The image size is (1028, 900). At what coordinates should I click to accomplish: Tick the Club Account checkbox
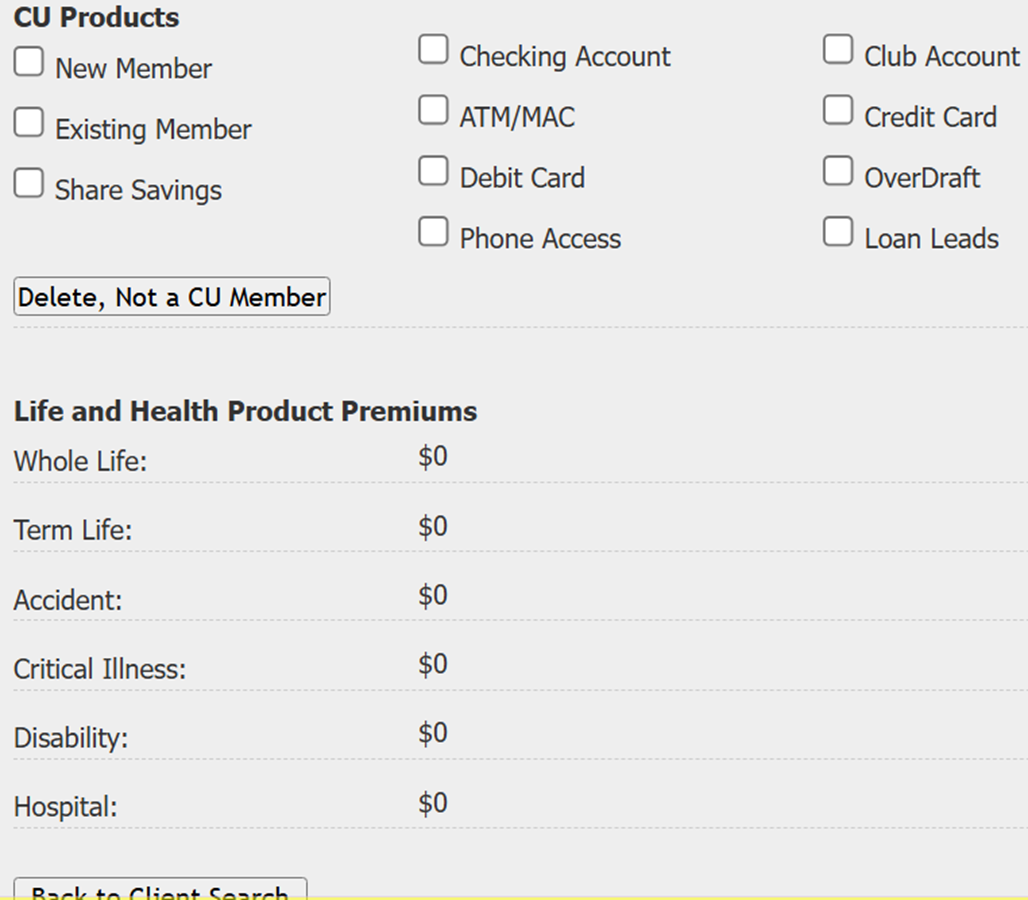838,50
